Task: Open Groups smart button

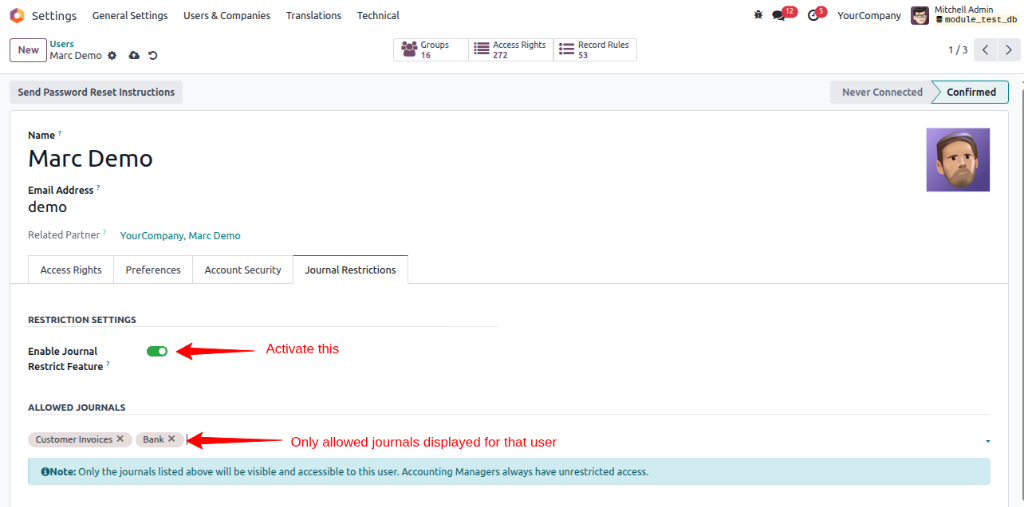Action: pos(430,50)
